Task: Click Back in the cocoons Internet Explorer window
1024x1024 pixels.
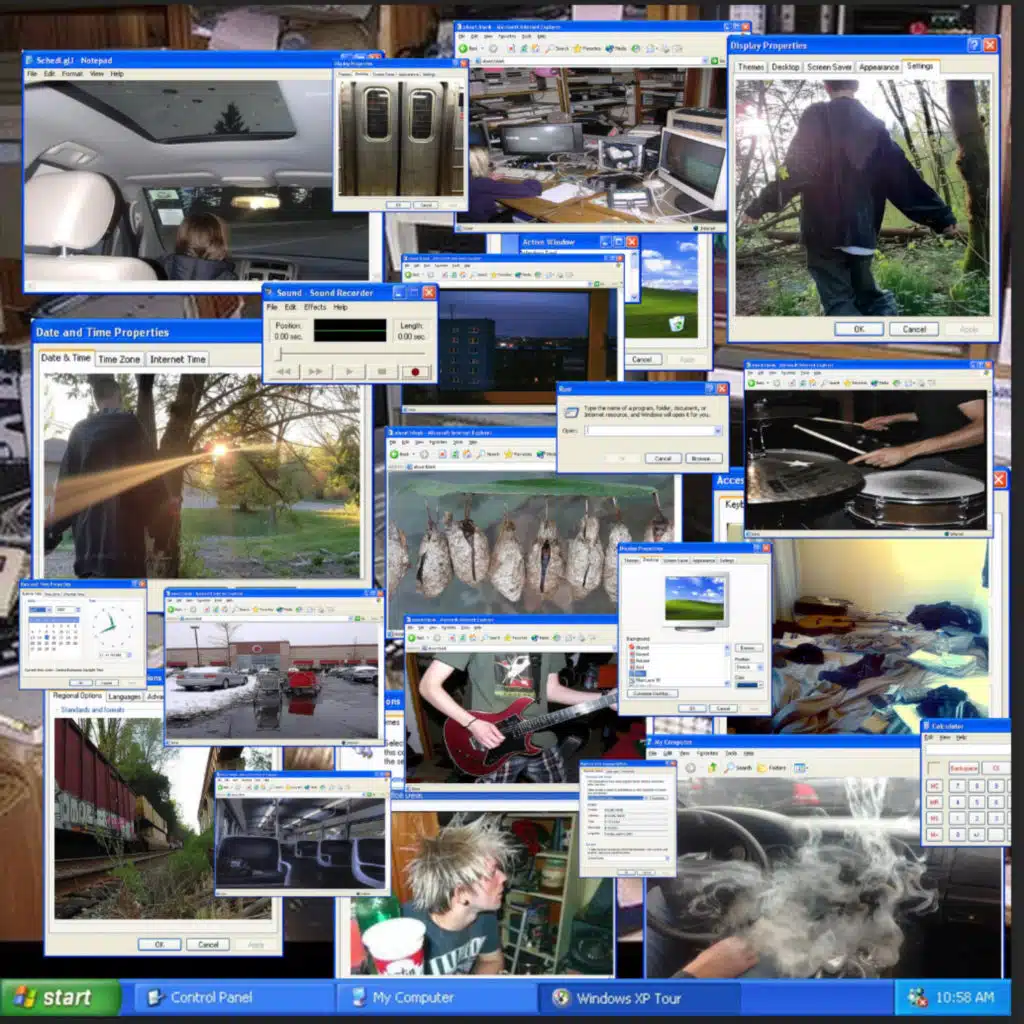Action: (401, 454)
